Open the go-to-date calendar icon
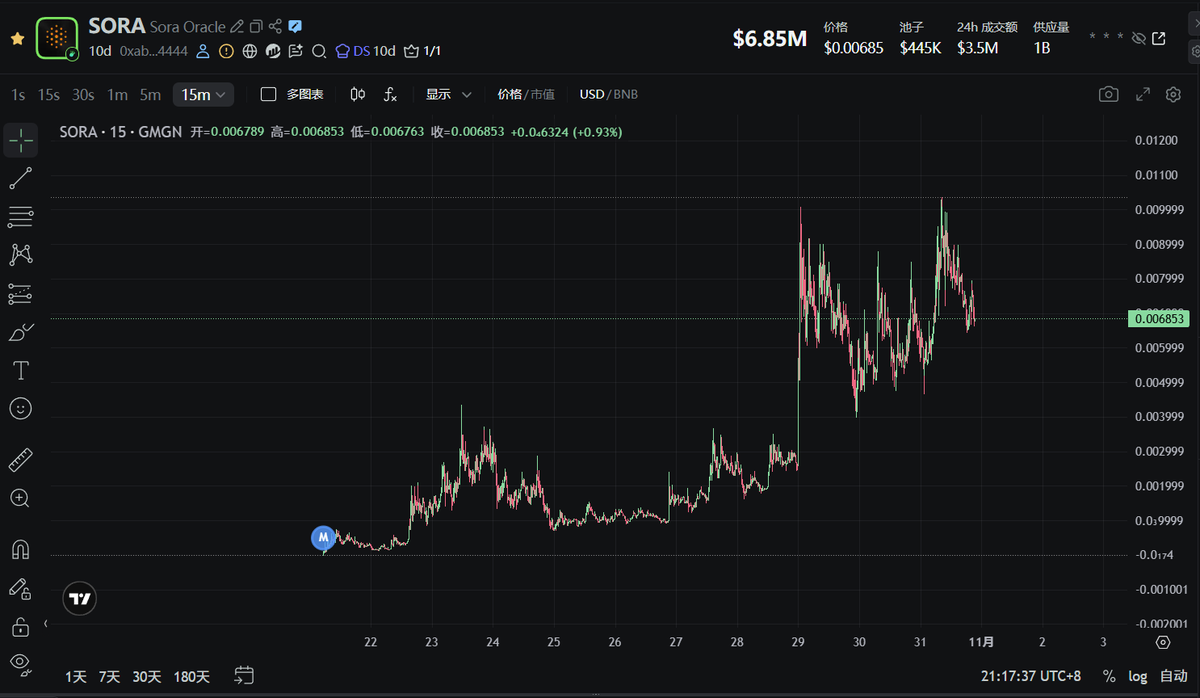1200x698 pixels. 245,676
